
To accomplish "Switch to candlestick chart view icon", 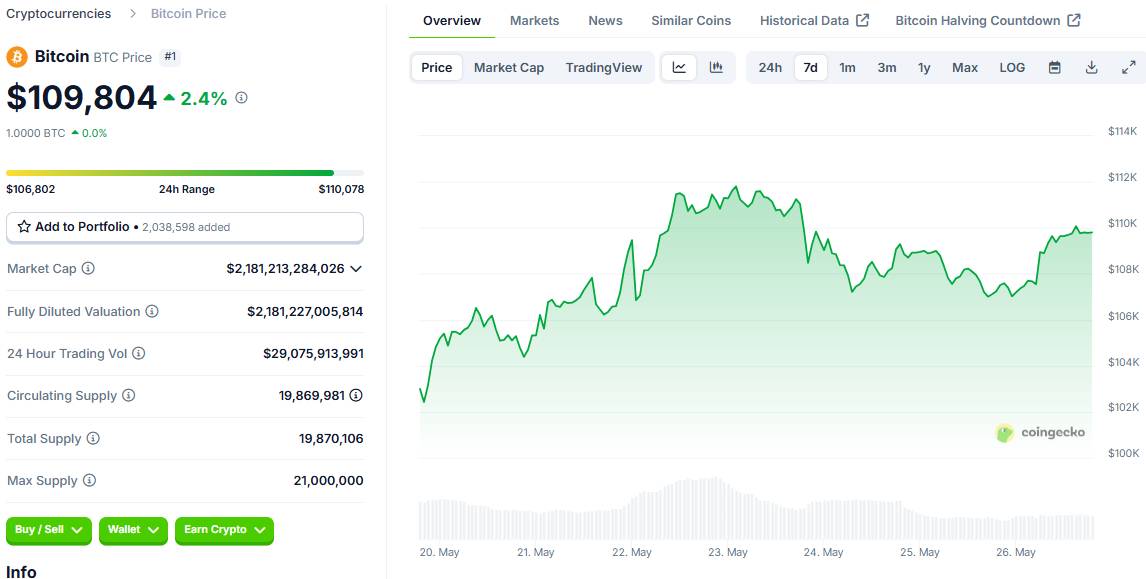I will tap(716, 67).
